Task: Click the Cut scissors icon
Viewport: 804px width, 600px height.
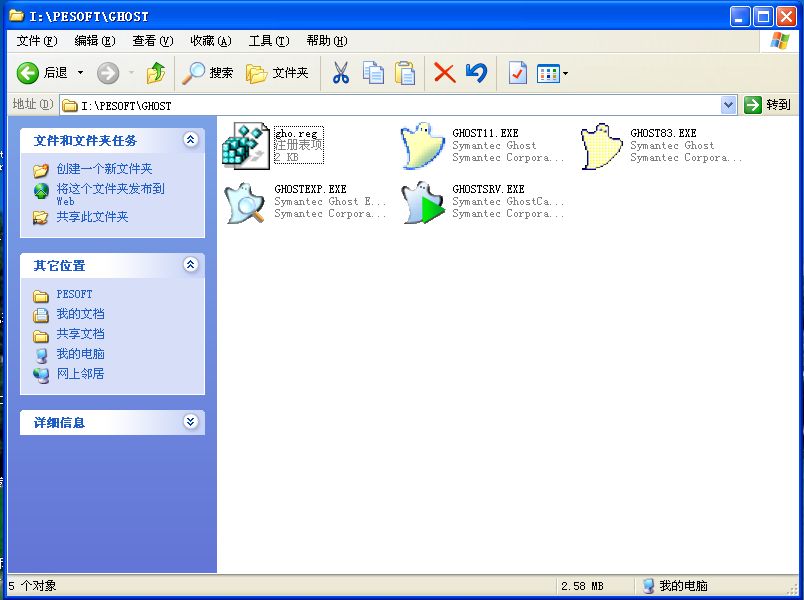Action: pos(340,73)
